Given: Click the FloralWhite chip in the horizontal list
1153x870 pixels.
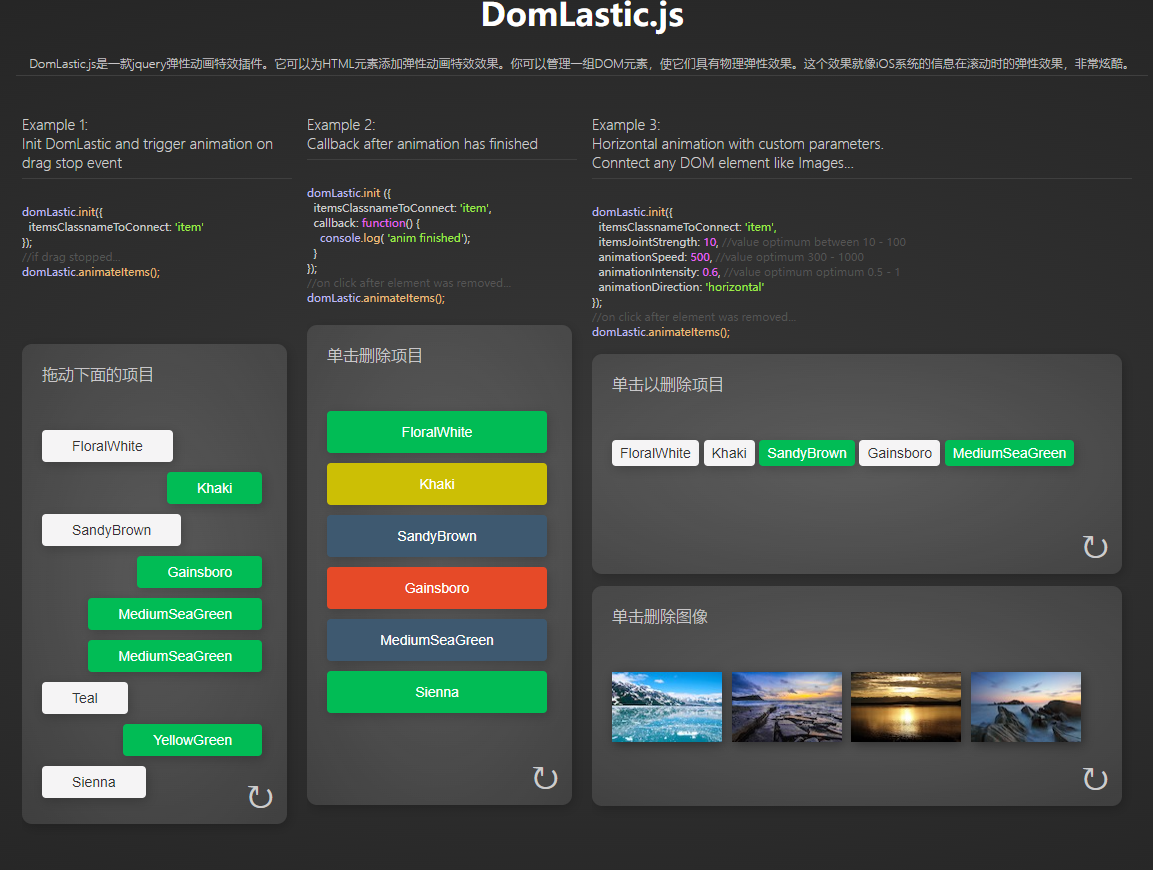Looking at the screenshot, I should tap(655, 453).
